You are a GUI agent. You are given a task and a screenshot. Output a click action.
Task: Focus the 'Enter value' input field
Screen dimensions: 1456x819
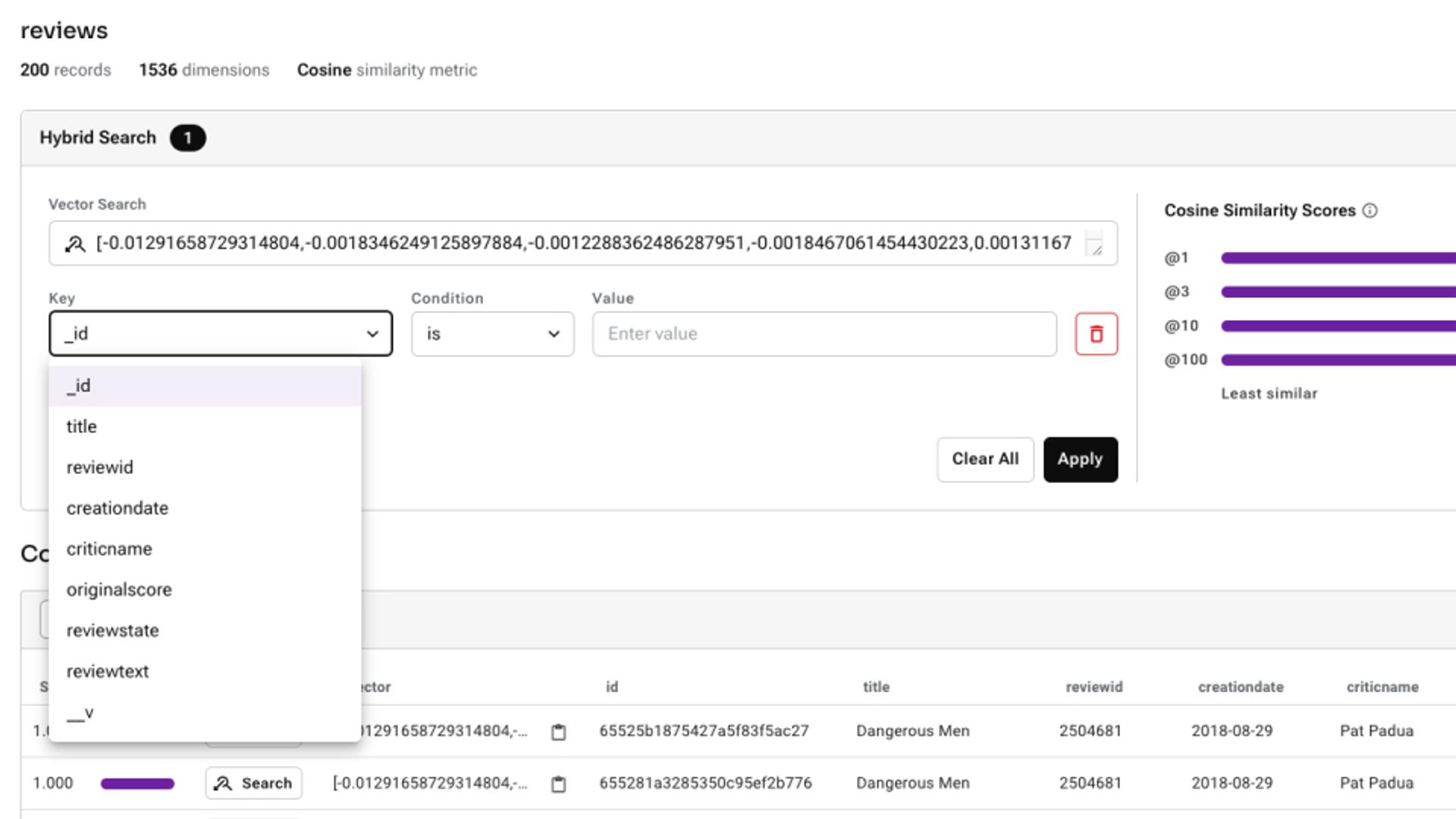point(824,334)
